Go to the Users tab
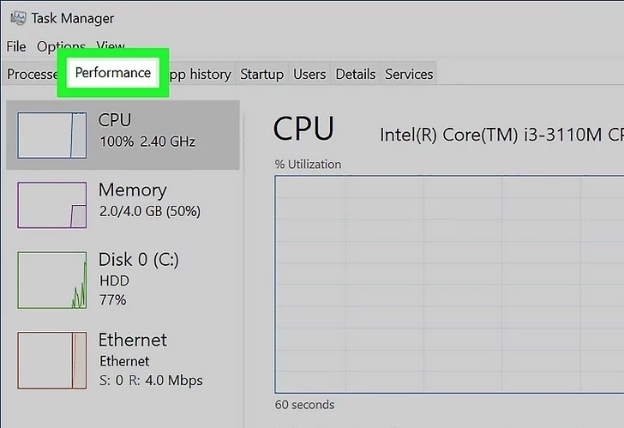 309,74
